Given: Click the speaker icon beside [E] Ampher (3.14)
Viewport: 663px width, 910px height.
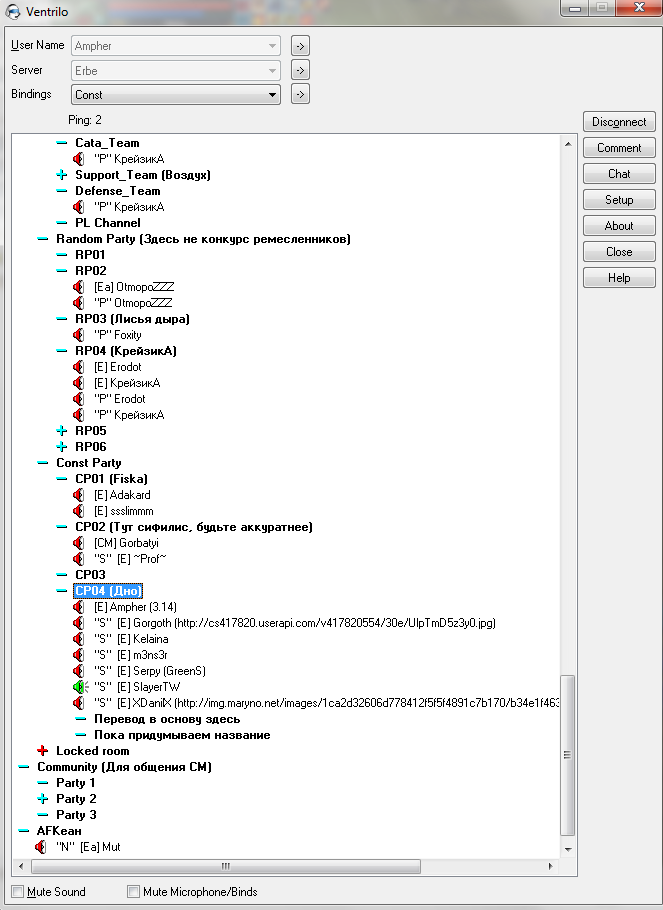Looking at the screenshot, I should pos(78,607).
